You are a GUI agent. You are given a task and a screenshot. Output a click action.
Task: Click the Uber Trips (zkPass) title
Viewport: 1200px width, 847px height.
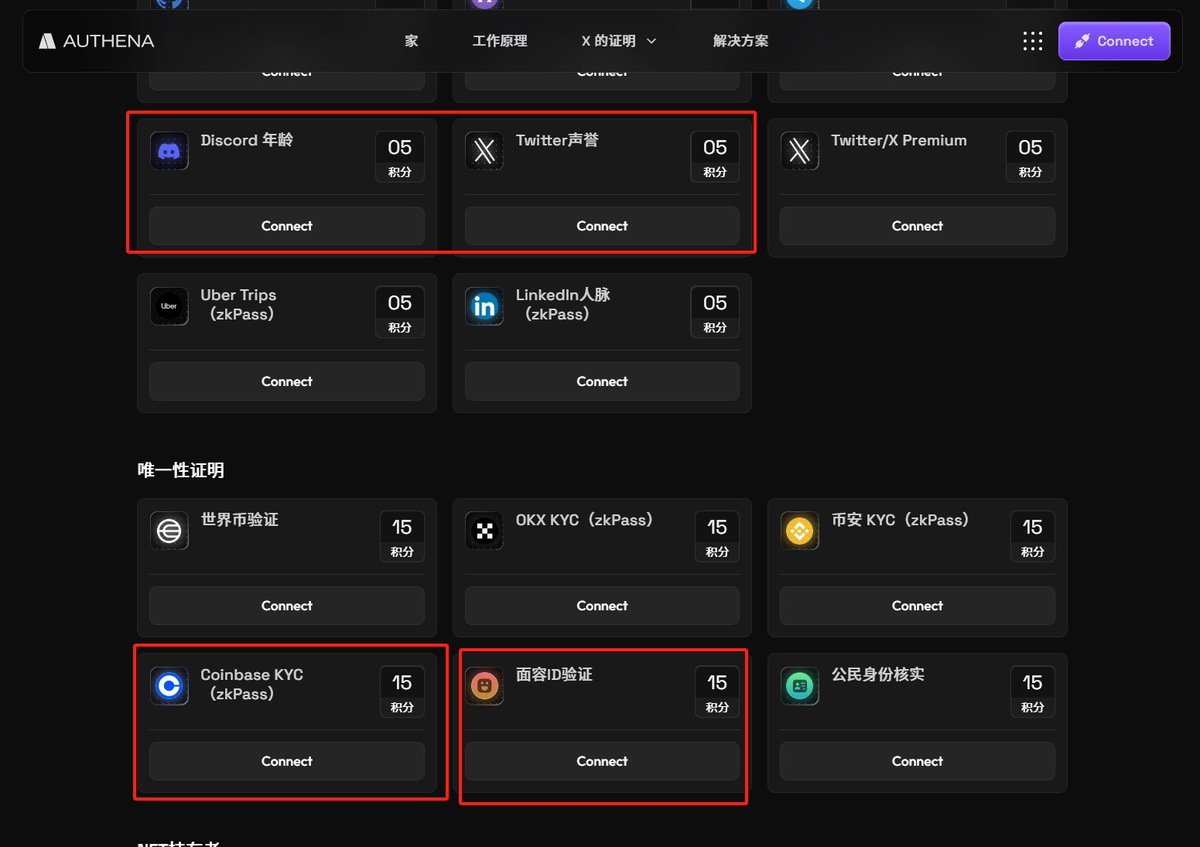coord(238,304)
